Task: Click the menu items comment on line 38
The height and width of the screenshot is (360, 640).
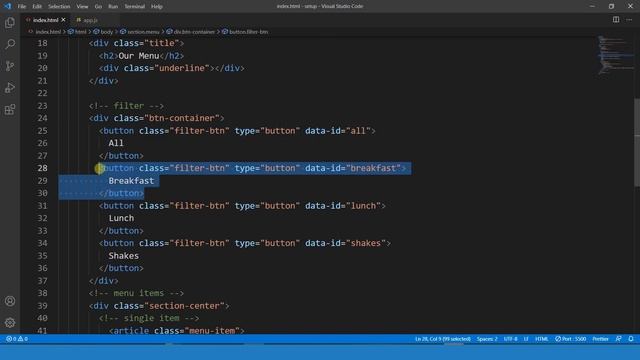Action: click(136, 293)
